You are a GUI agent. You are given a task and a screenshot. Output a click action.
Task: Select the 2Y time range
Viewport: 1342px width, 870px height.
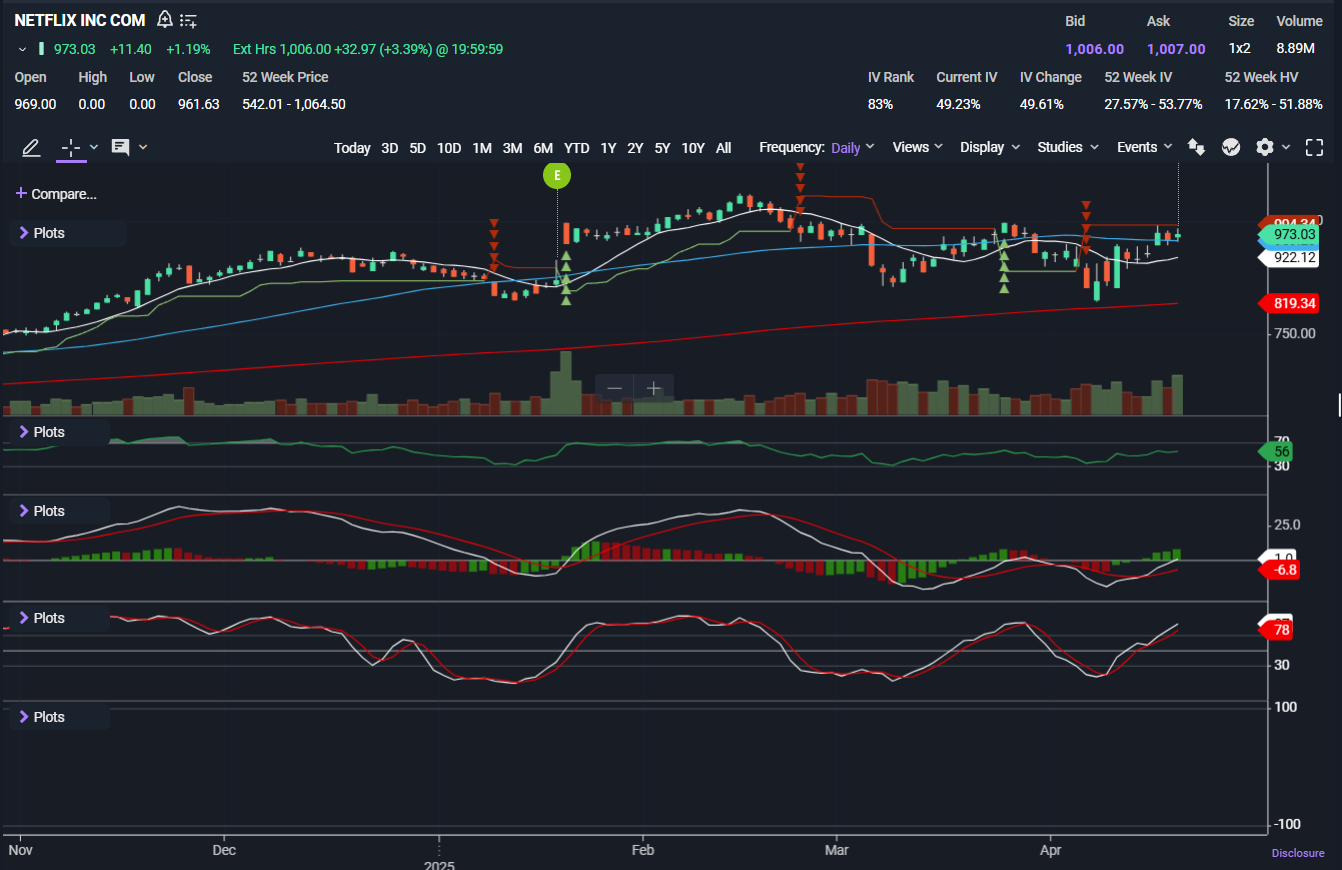click(x=635, y=148)
